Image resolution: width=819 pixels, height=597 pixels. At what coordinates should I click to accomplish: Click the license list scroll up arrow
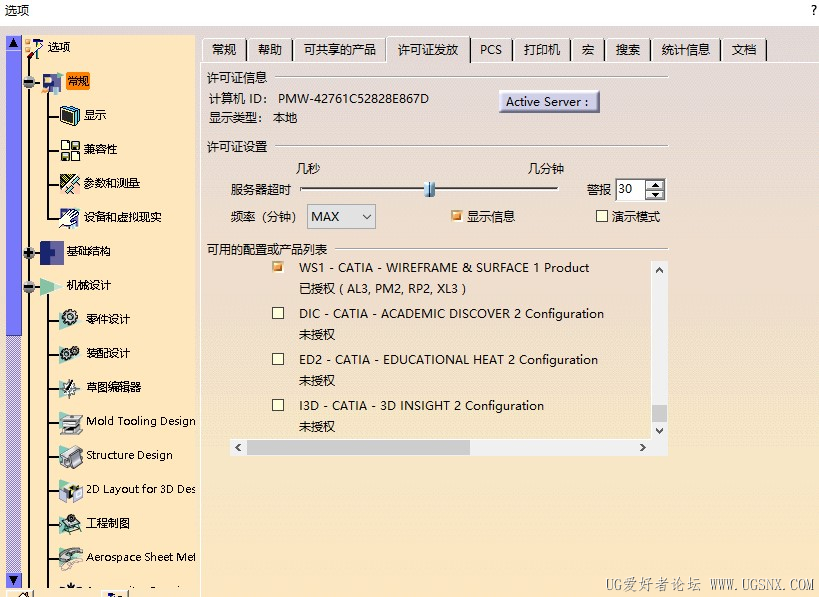(x=659, y=270)
